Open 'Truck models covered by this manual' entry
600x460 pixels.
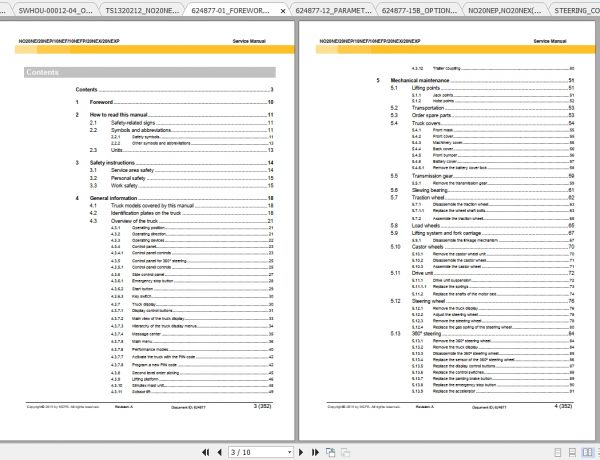[182, 206]
